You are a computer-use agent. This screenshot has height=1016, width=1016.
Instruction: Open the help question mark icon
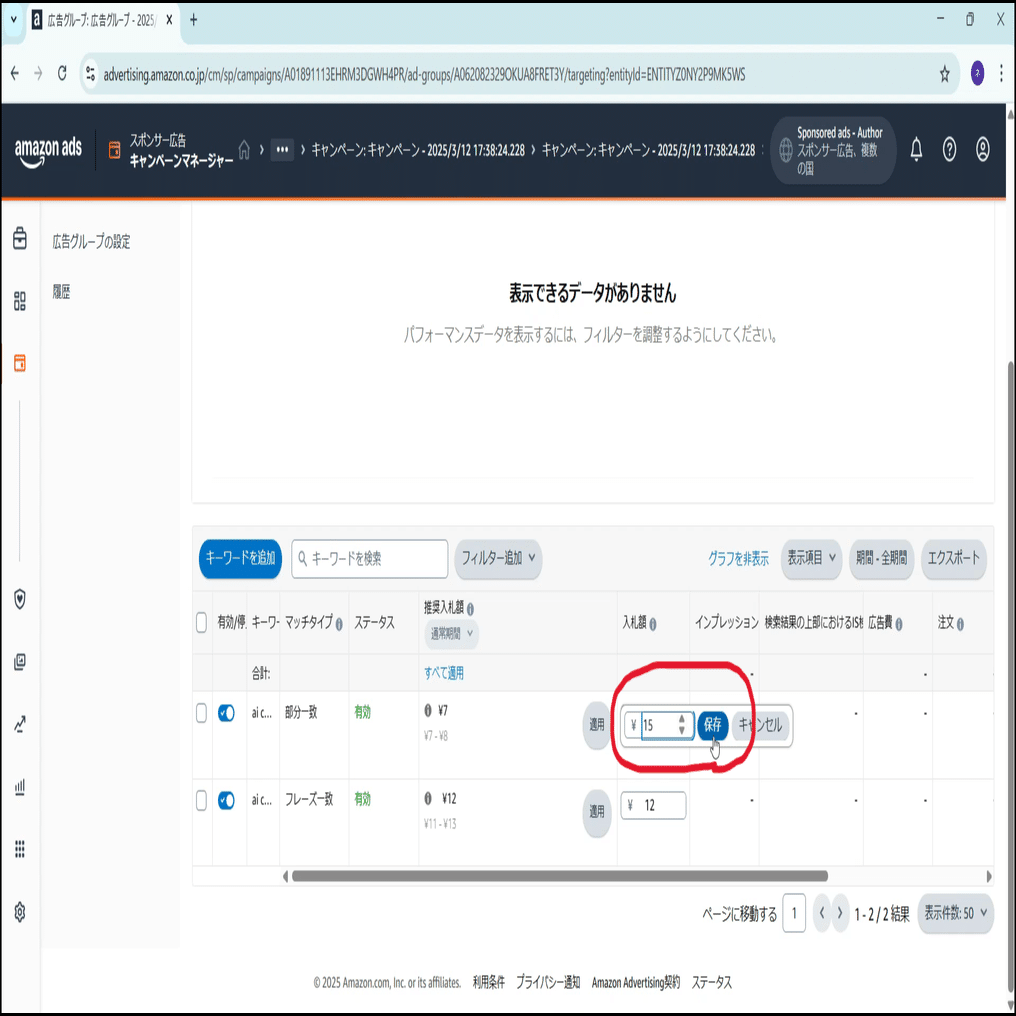(x=949, y=150)
